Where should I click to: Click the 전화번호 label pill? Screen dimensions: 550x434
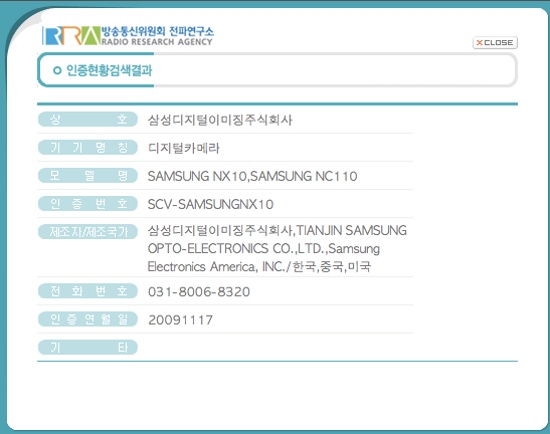[88, 291]
